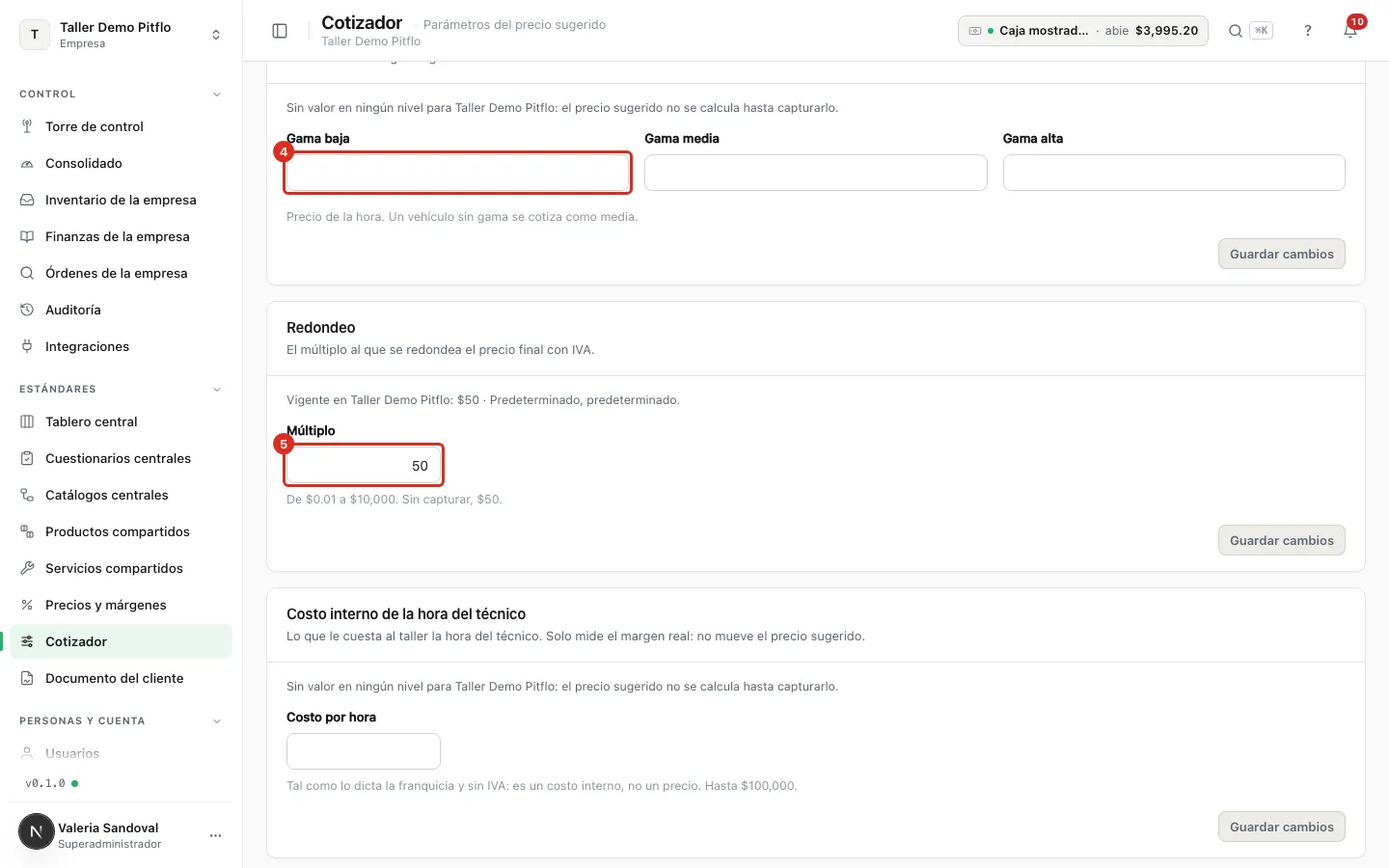Image resolution: width=1389 pixels, height=868 pixels.
Task: Click the Taller Demo Pitflo T logo
Action: point(35,35)
